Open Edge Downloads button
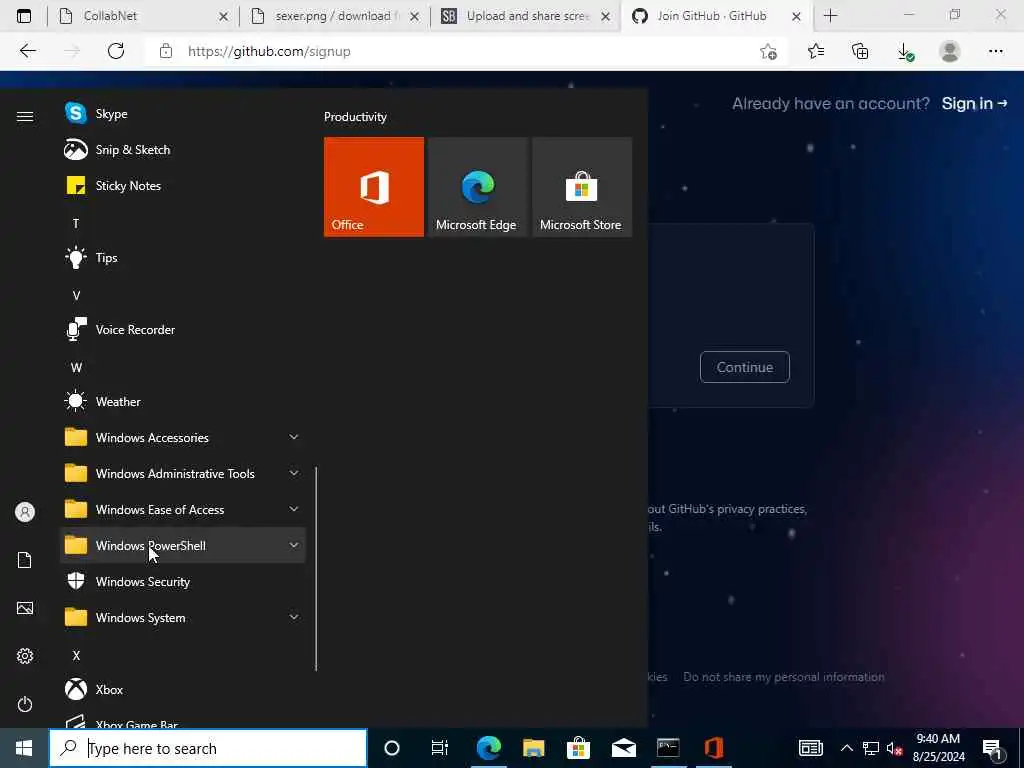This screenshot has width=1024, height=768. pos(905,52)
